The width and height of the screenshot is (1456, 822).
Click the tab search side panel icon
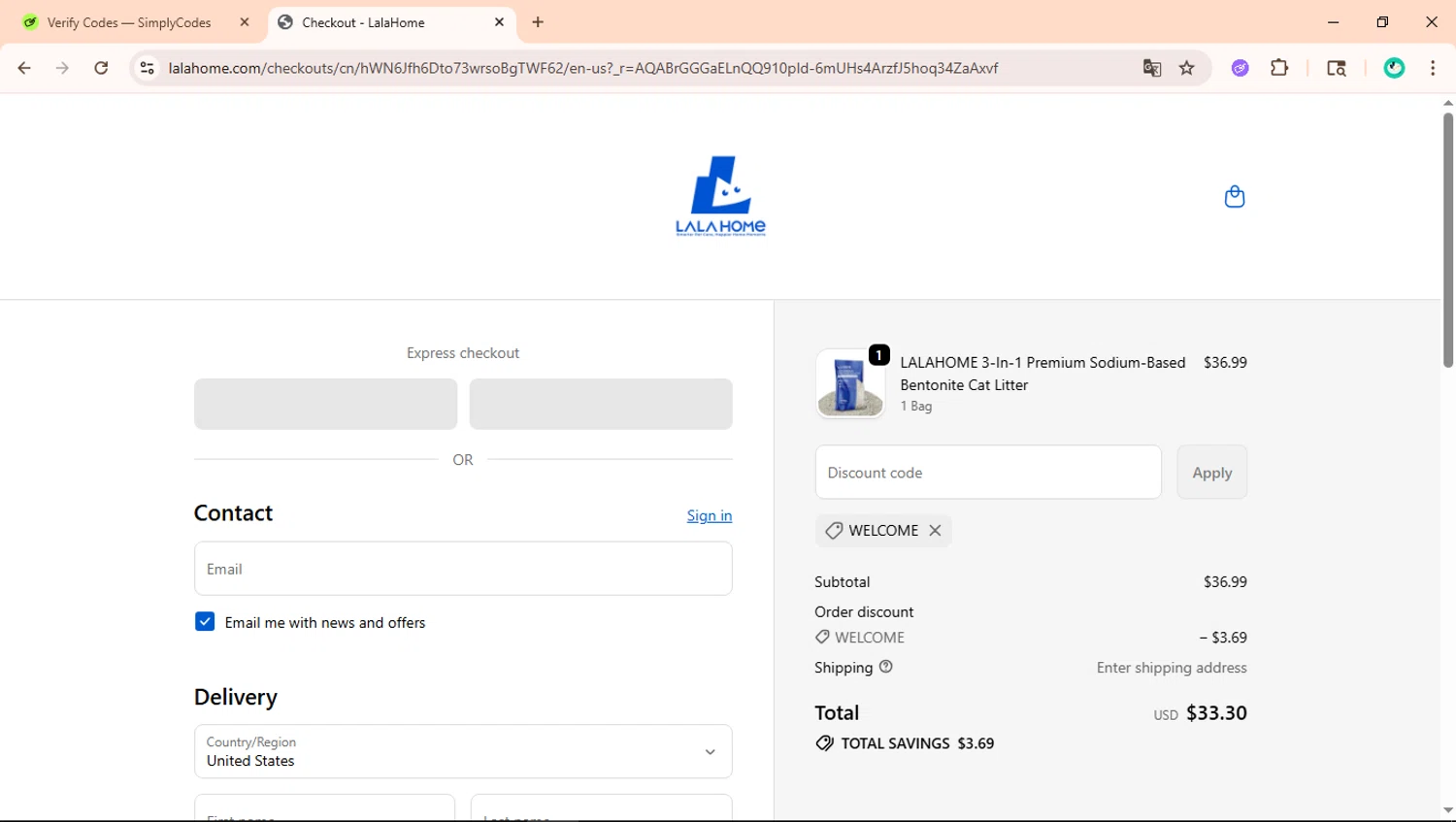(x=1336, y=68)
